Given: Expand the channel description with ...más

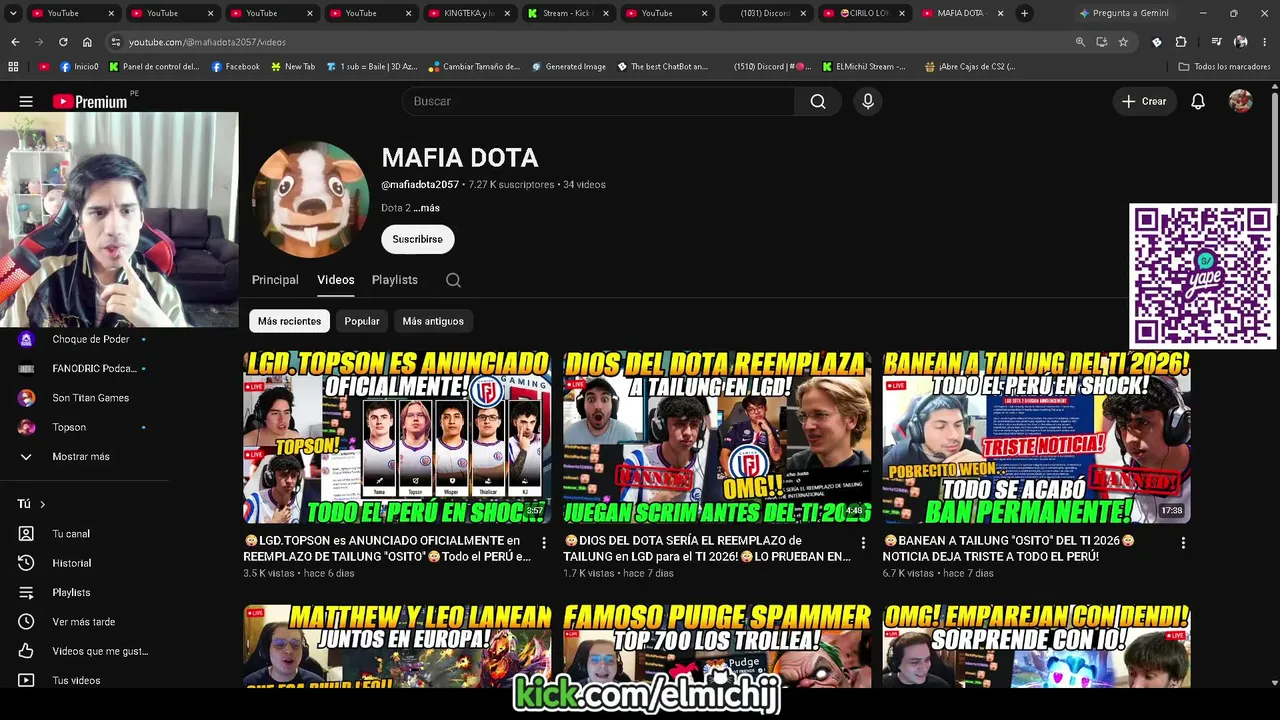Looking at the screenshot, I should pos(426,208).
